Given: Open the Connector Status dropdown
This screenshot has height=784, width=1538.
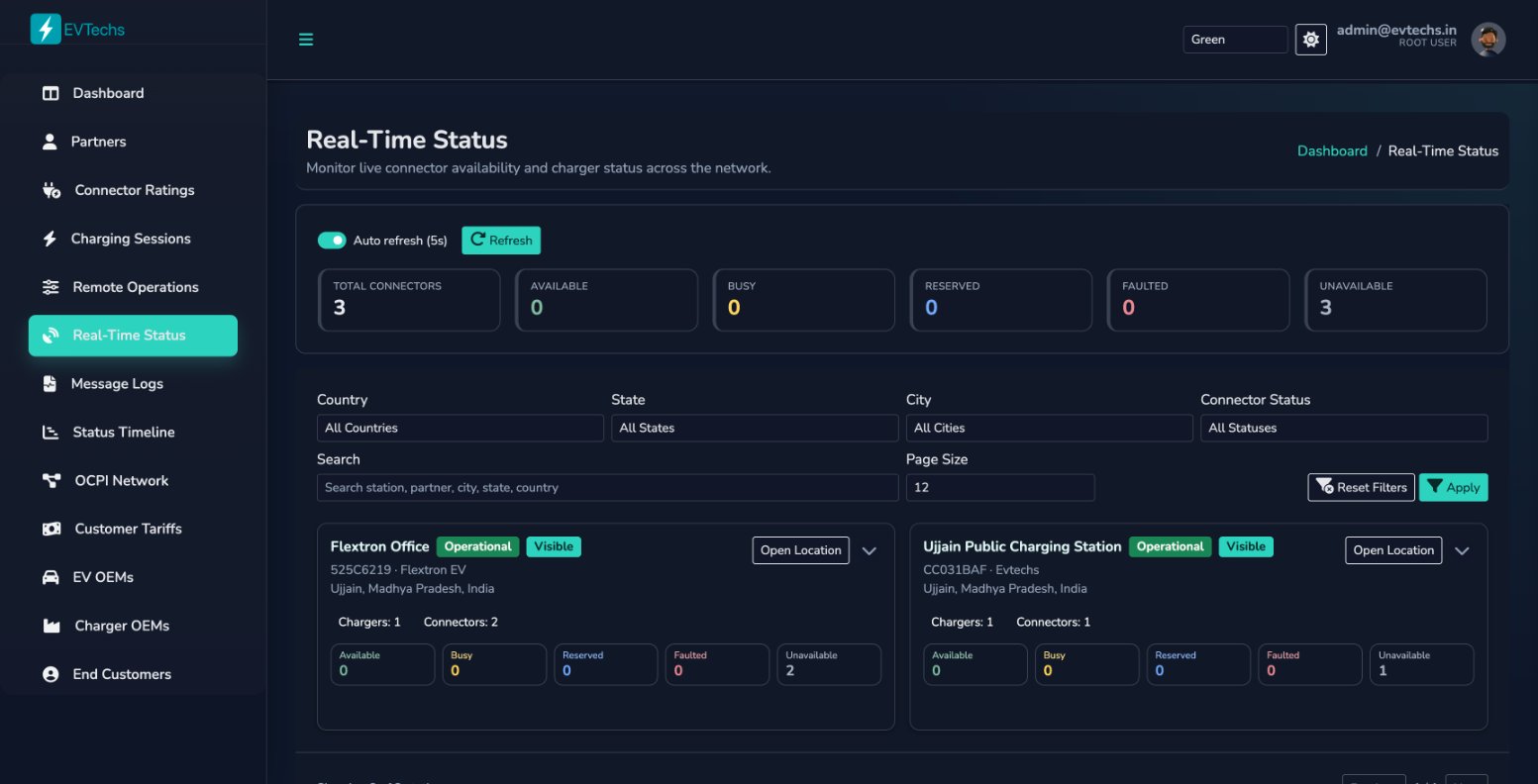Looking at the screenshot, I should (1344, 428).
